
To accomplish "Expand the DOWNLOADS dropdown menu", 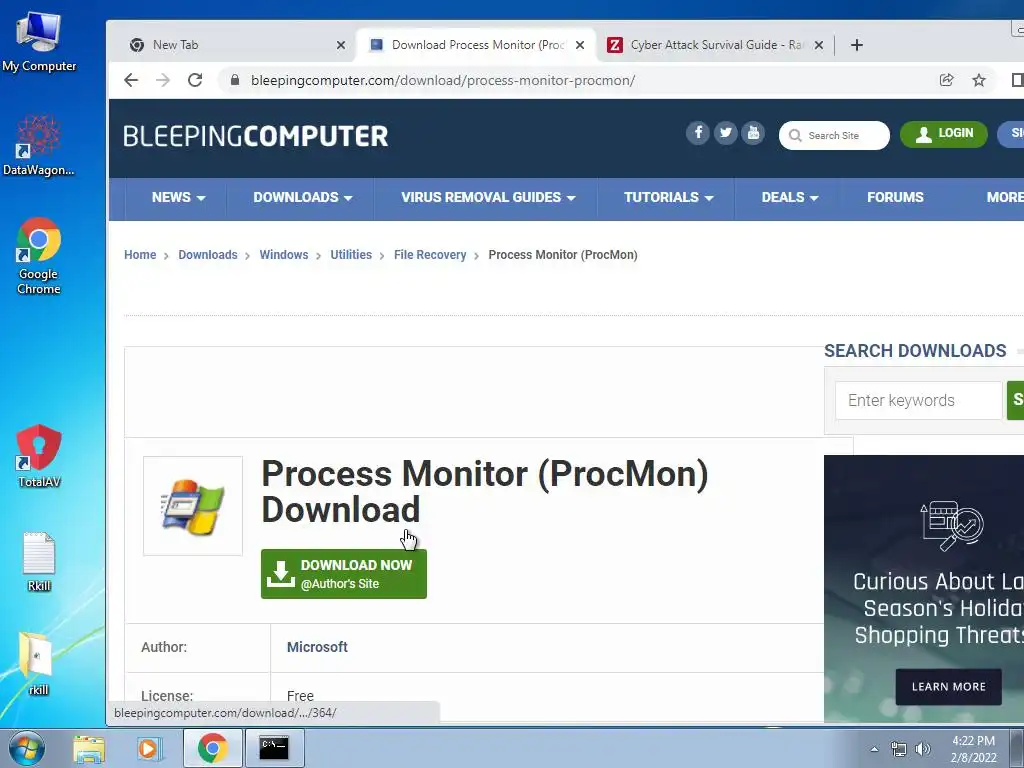I will pyautogui.click(x=302, y=197).
